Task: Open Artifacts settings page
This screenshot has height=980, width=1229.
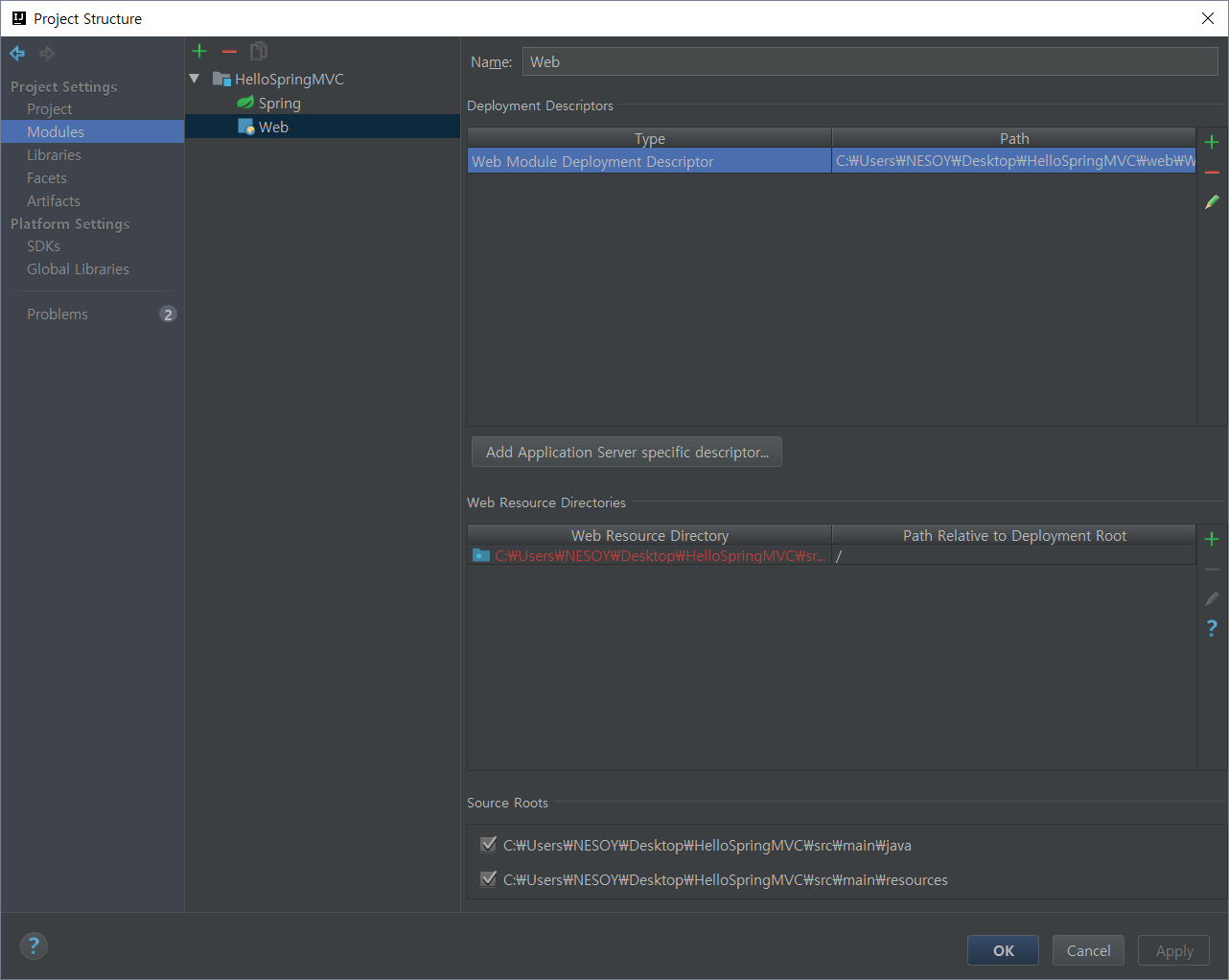Action: pyautogui.click(x=54, y=201)
